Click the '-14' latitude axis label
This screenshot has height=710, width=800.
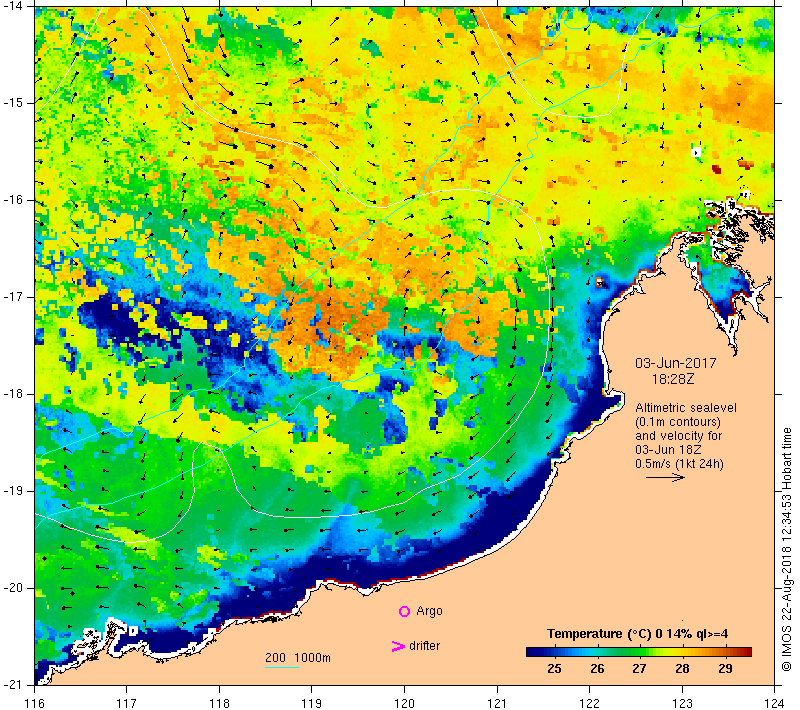click(x=13, y=5)
